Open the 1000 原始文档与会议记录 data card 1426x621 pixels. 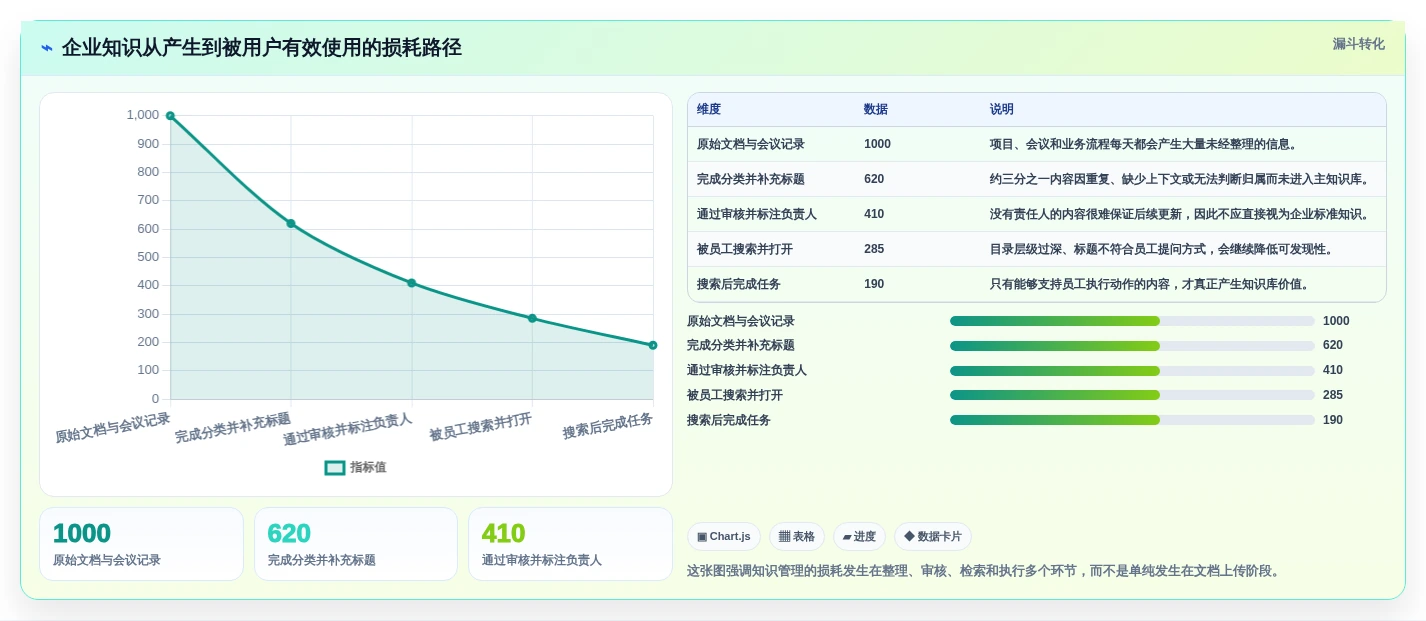tap(141, 544)
